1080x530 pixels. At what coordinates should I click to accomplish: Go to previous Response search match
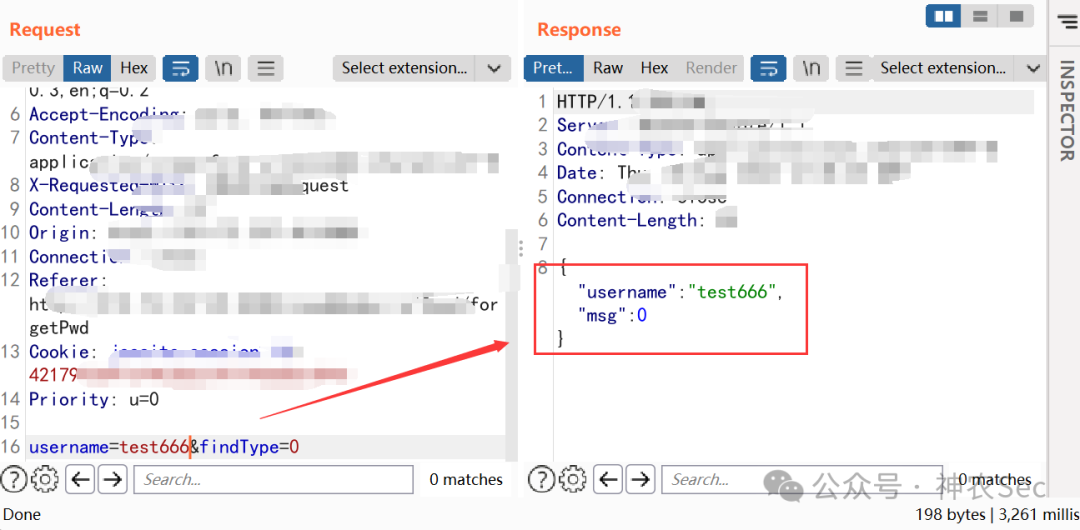[608, 479]
